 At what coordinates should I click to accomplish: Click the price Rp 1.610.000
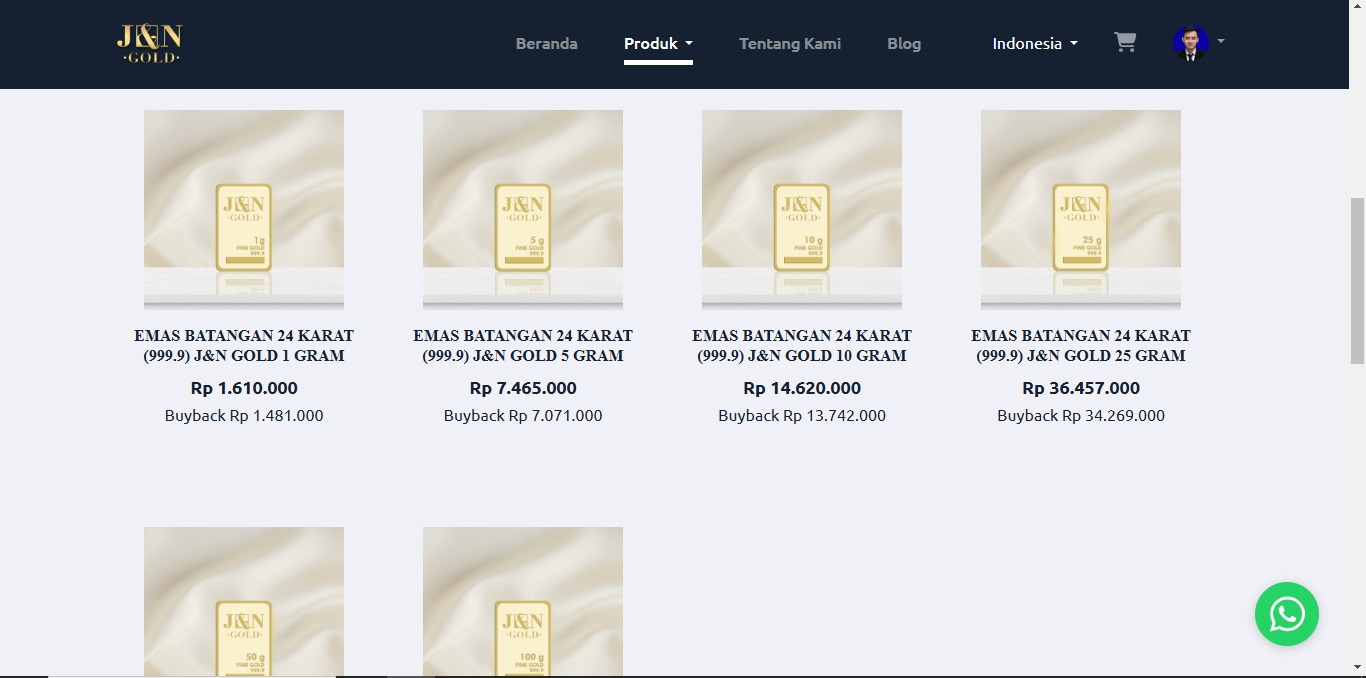click(x=244, y=388)
